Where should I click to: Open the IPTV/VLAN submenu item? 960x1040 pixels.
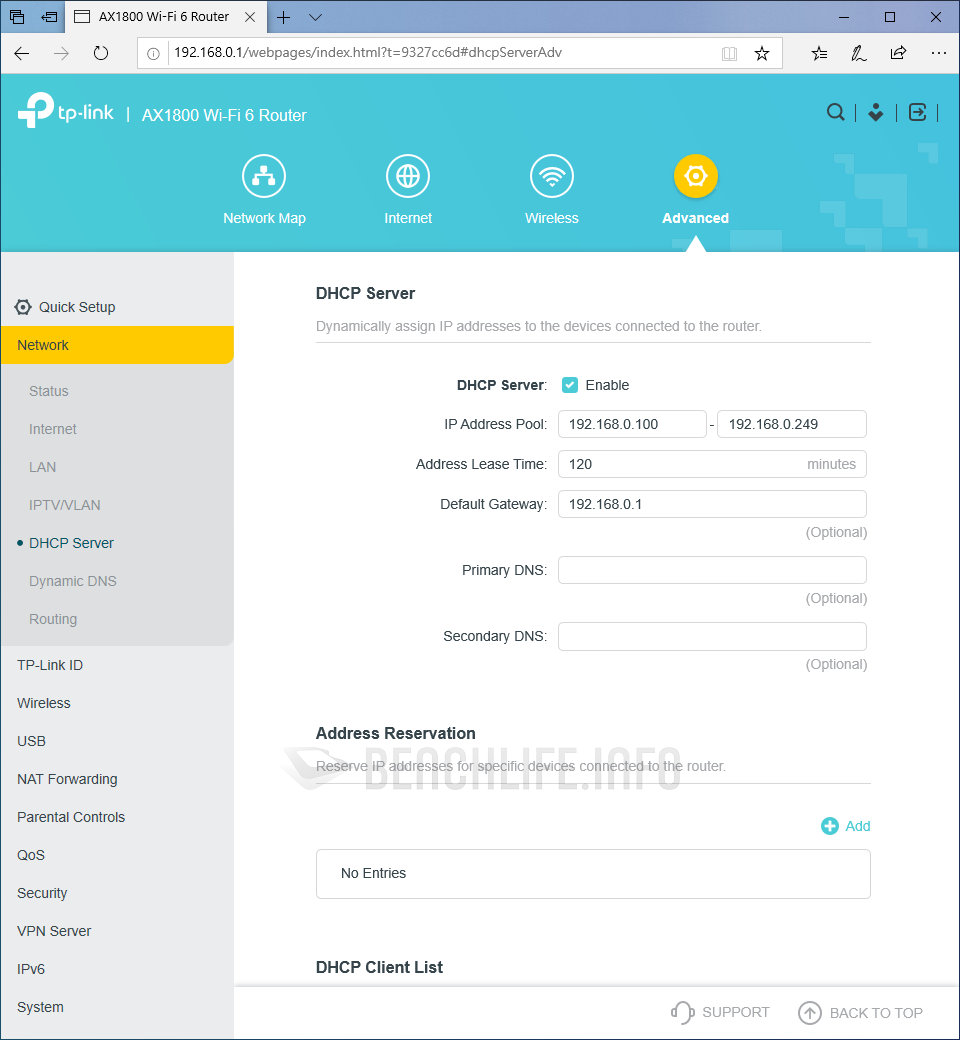(64, 505)
